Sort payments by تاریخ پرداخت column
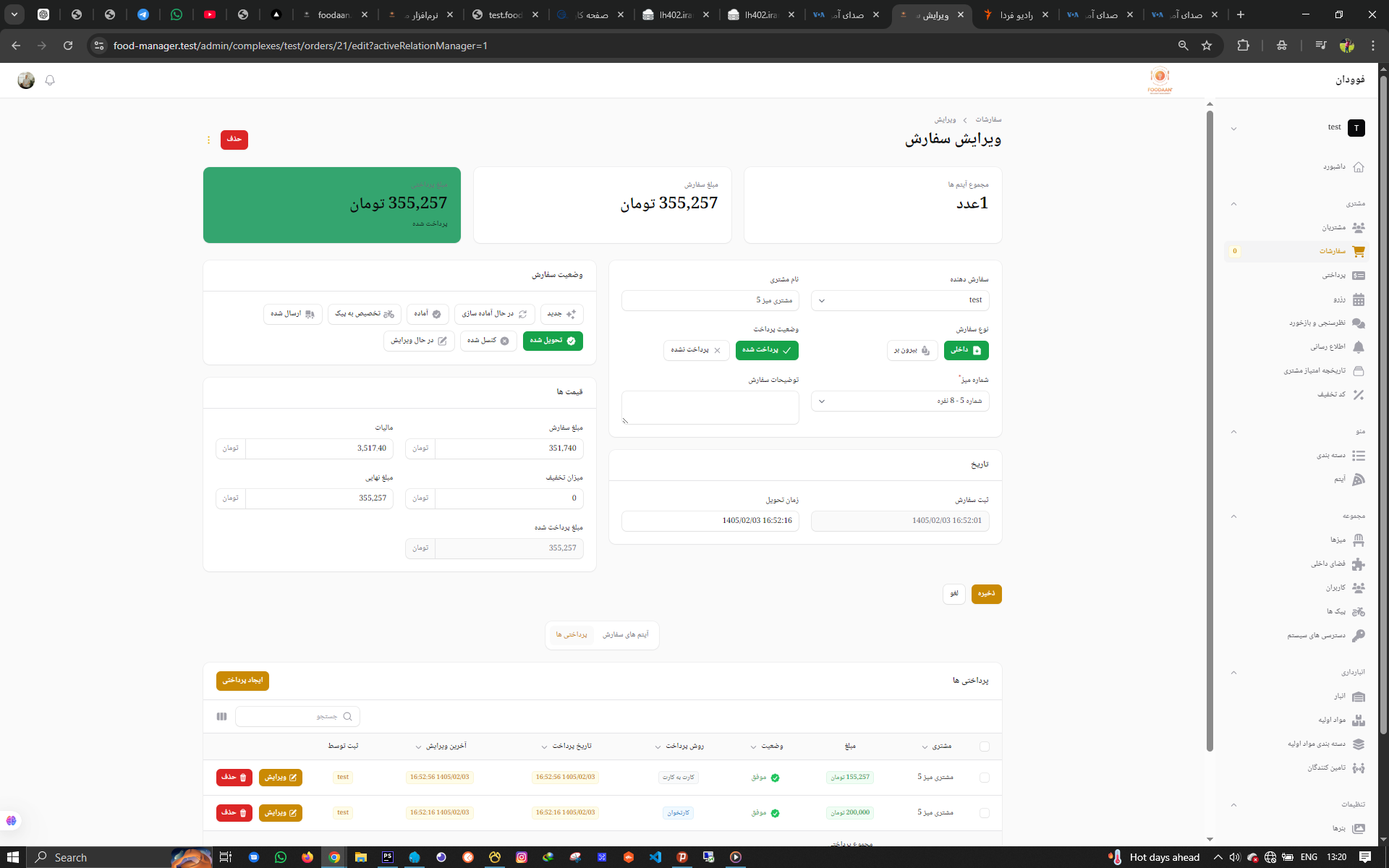1389x868 pixels. [567, 746]
